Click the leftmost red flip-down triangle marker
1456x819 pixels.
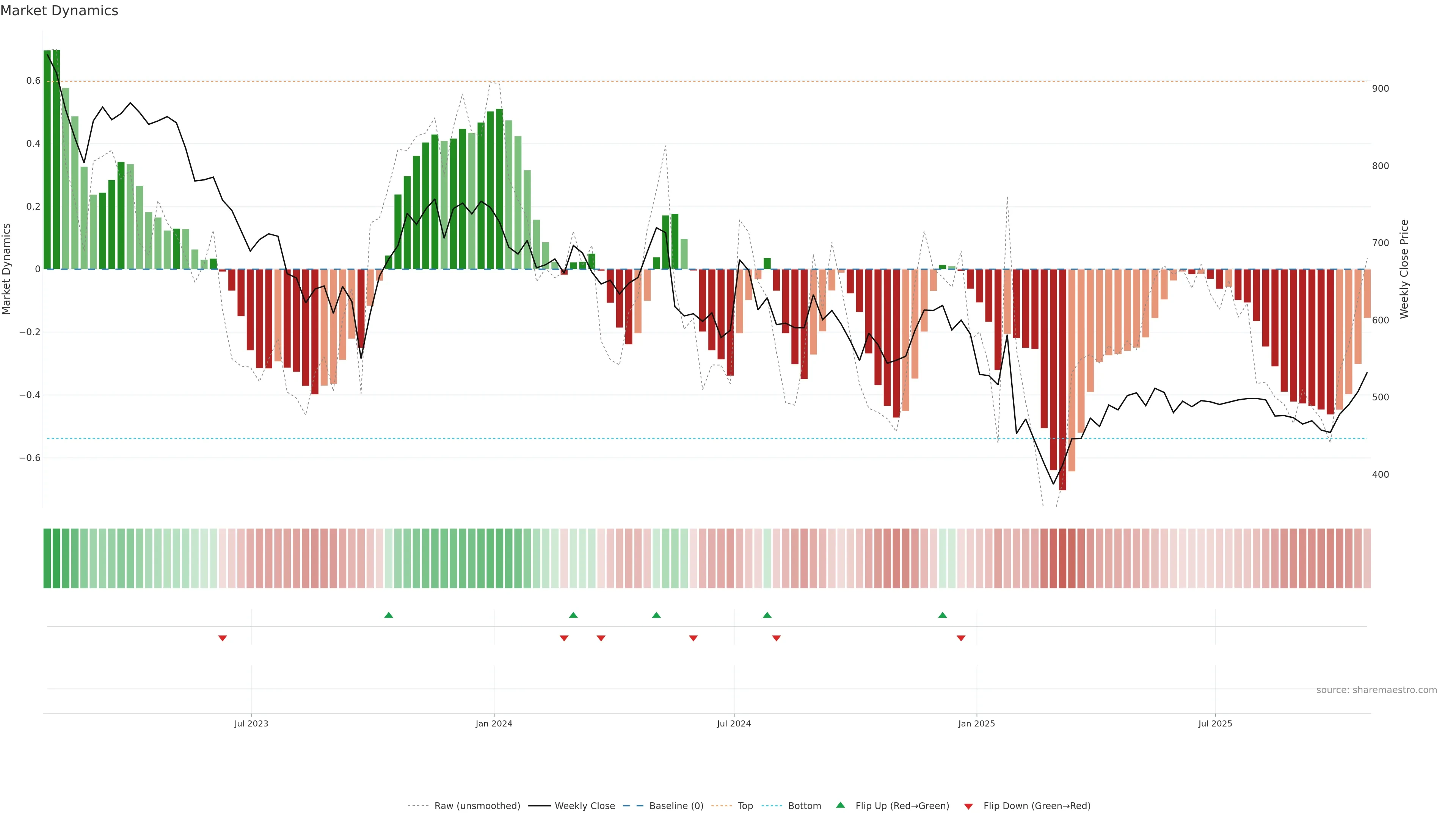pos(223,638)
